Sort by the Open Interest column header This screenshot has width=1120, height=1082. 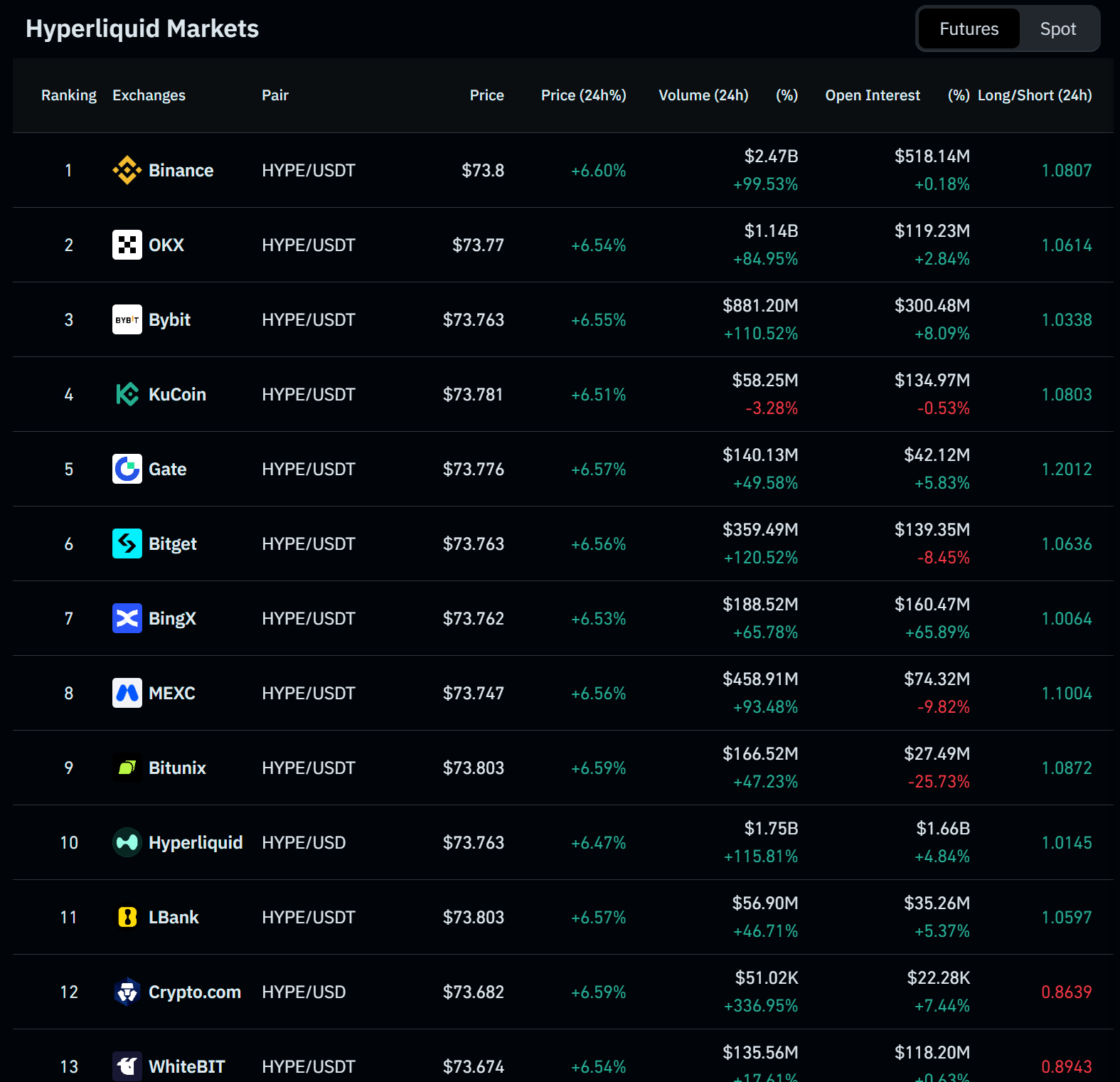click(873, 95)
